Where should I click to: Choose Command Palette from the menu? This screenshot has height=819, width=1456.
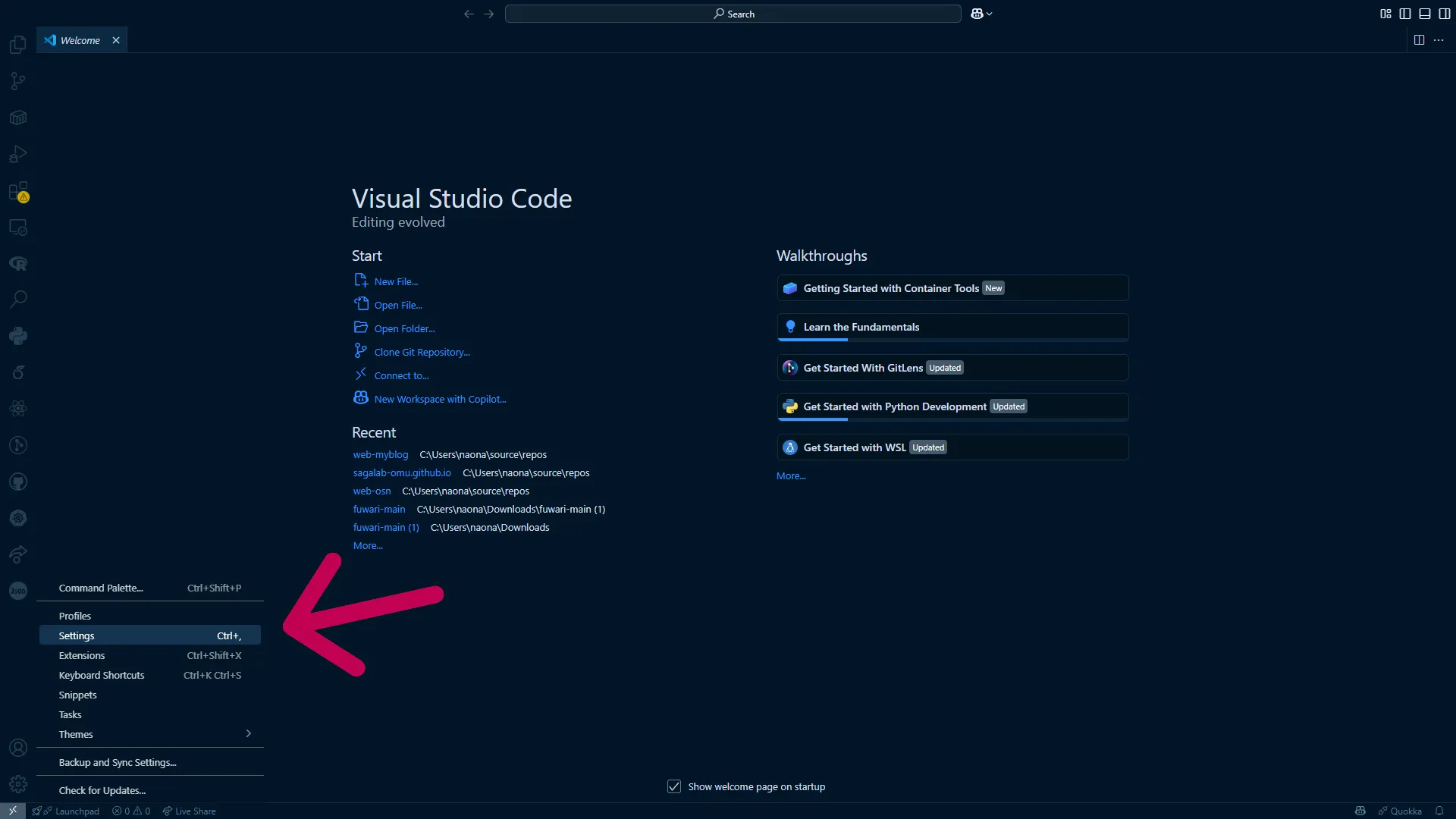pos(101,588)
